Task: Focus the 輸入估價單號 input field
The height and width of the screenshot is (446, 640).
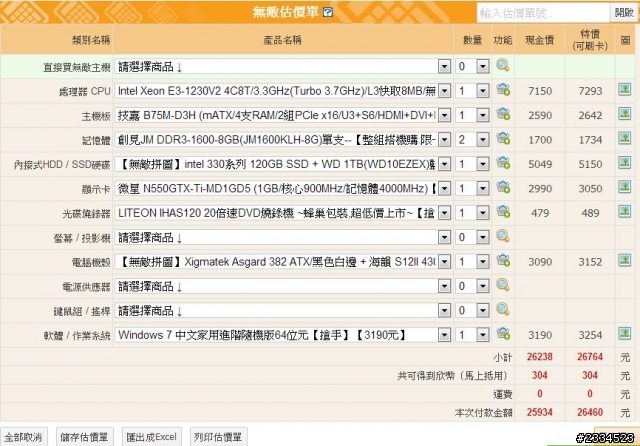Action: tap(543, 13)
